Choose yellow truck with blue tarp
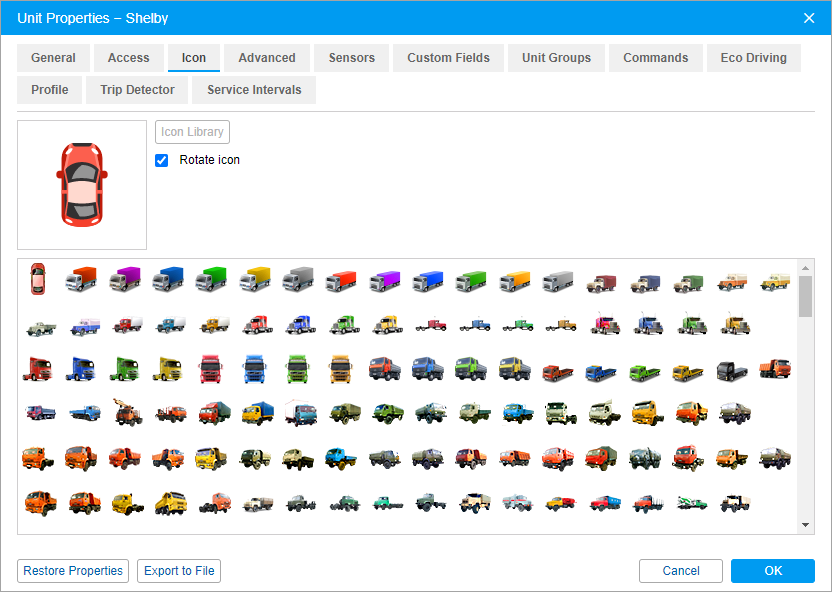The width and height of the screenshot is (832, 592). pos(258,413)
